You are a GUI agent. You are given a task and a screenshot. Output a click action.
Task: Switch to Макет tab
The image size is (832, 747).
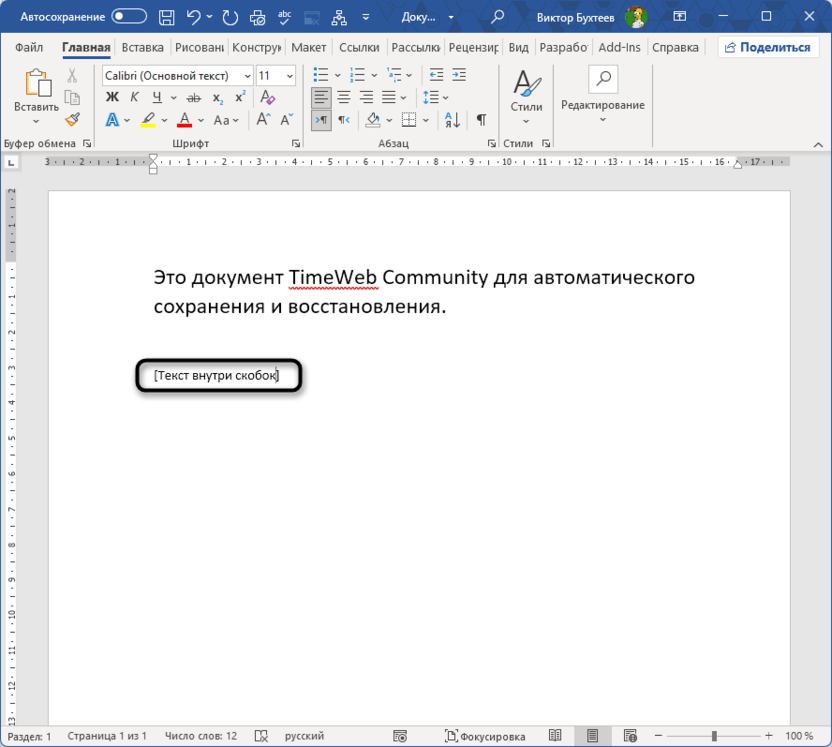308,47
